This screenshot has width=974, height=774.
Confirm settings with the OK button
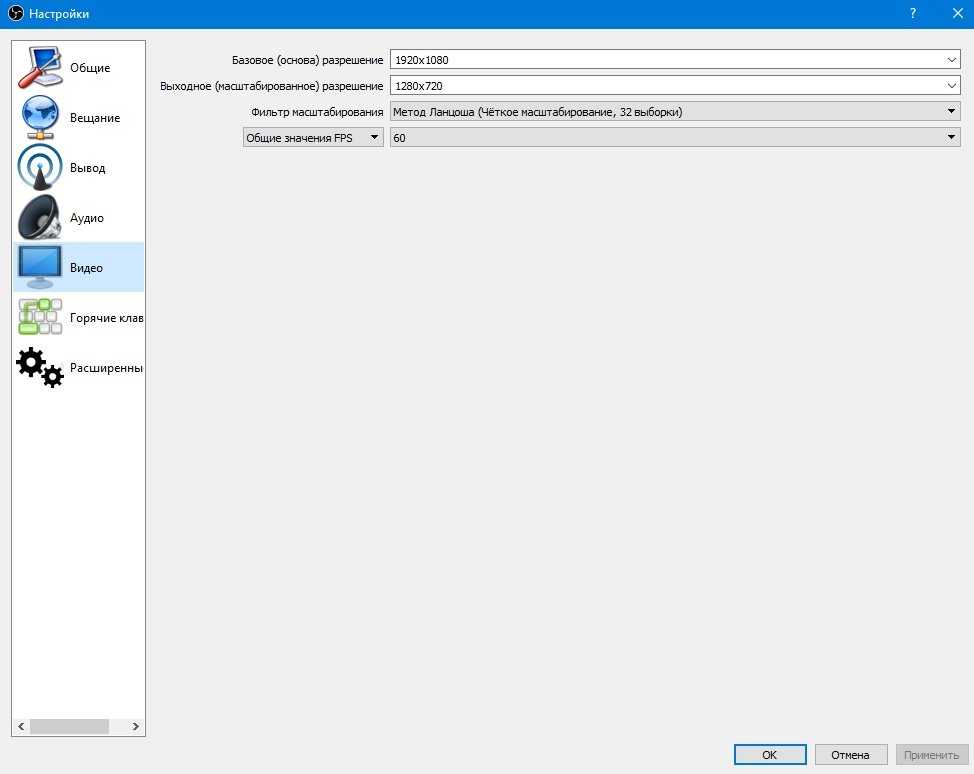click(770, 754)
